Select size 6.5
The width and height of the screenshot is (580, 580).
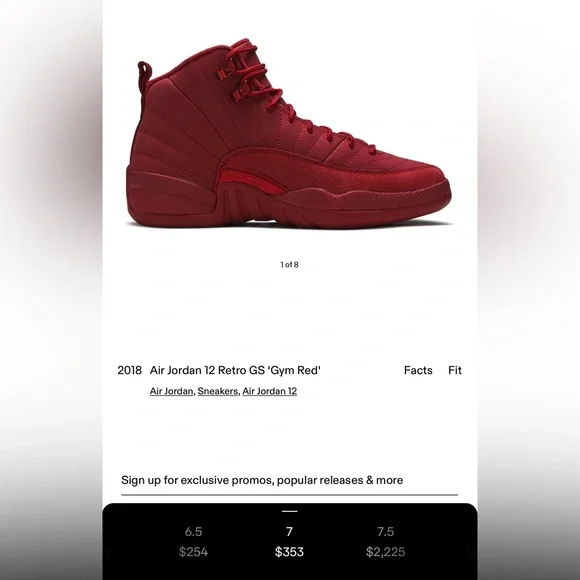coord(193,532)
